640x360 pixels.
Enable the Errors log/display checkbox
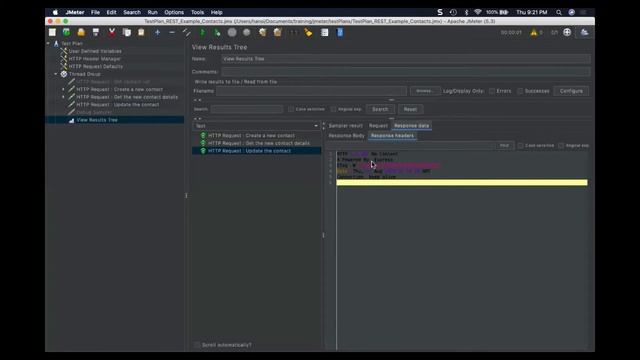[x=492, y=91]
